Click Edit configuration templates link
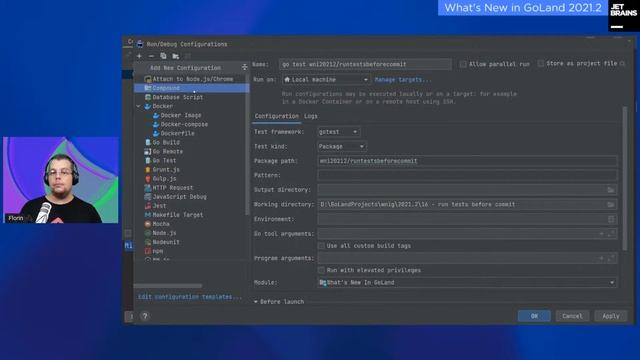640x360 pixels. [x=190, y=297]
